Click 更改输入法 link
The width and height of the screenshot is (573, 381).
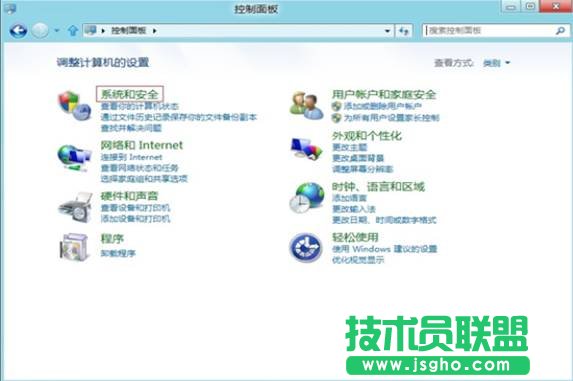click(x=353, y=209)
